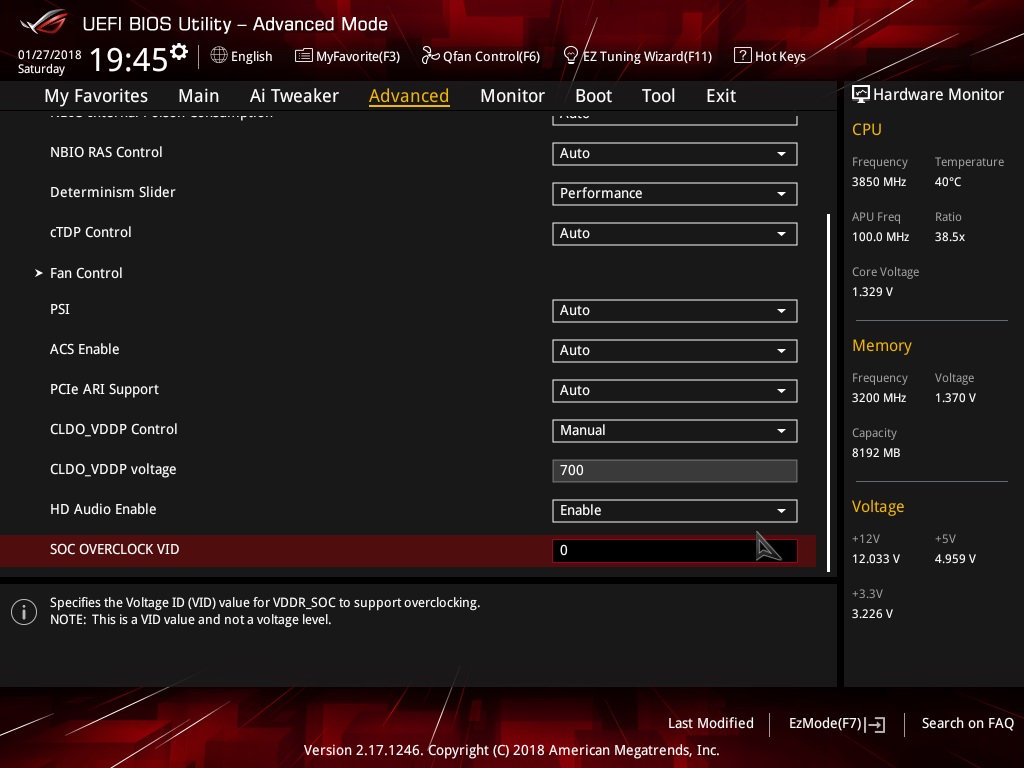Open Search on FAQ
This screenshot has width=1024, height=768.
click(967, 724)
